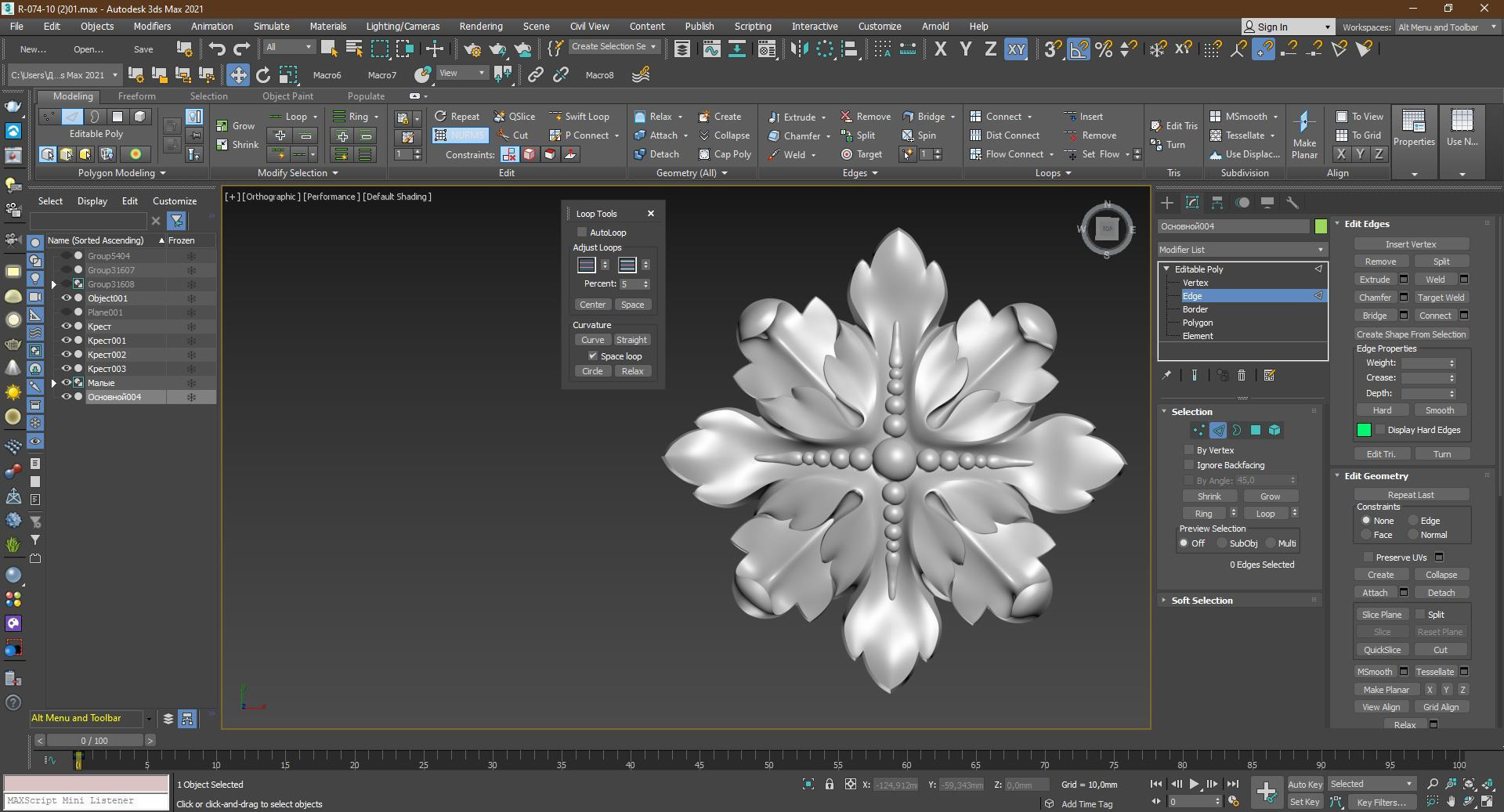The image size is (1504, 812).
Task: Click the Remove modifier trash icon
Action: (x=1242, y=376)
